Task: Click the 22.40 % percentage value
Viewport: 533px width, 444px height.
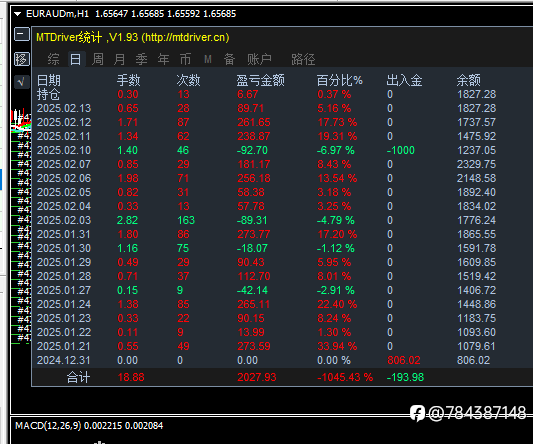Action: pyautogui.click(x=337, y=304)
